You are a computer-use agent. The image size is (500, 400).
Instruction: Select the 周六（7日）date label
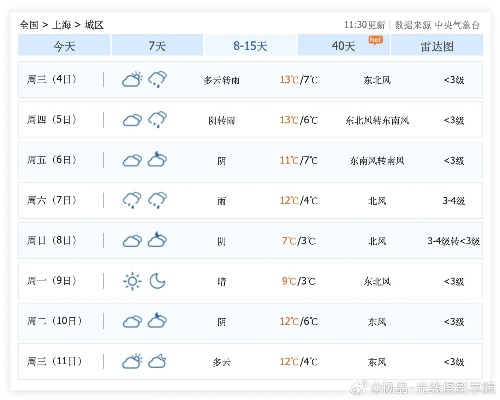[52, 200]
